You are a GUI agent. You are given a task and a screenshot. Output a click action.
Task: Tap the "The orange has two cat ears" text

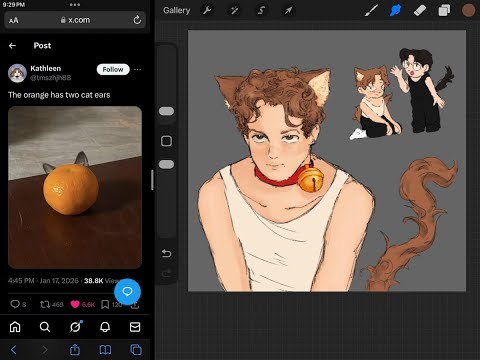[x=59, y=95]
